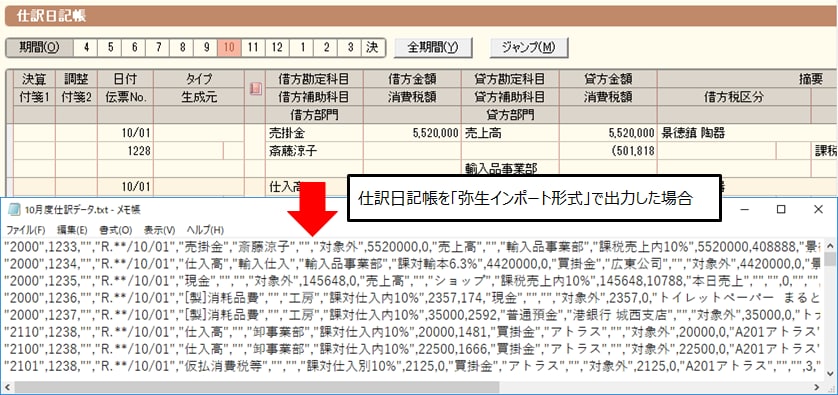Select month 1 in period bar

302,47
